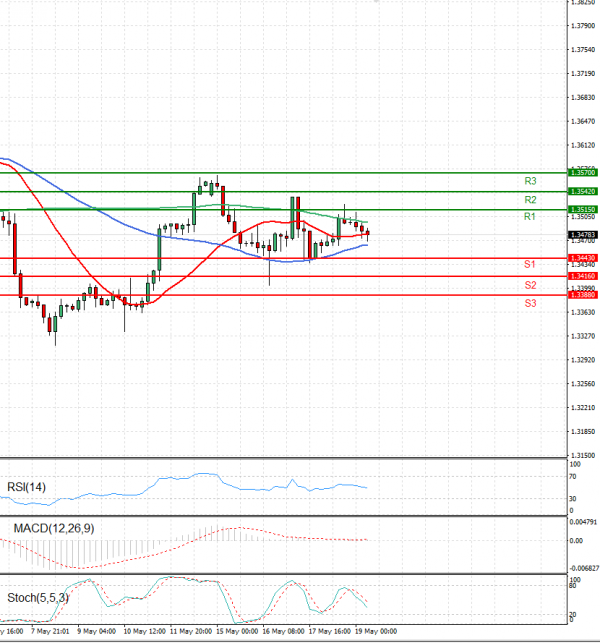This screenshot has width=600, height=643.
Task: Click the 1.32560 price axis value
Action: pos(583,384)
